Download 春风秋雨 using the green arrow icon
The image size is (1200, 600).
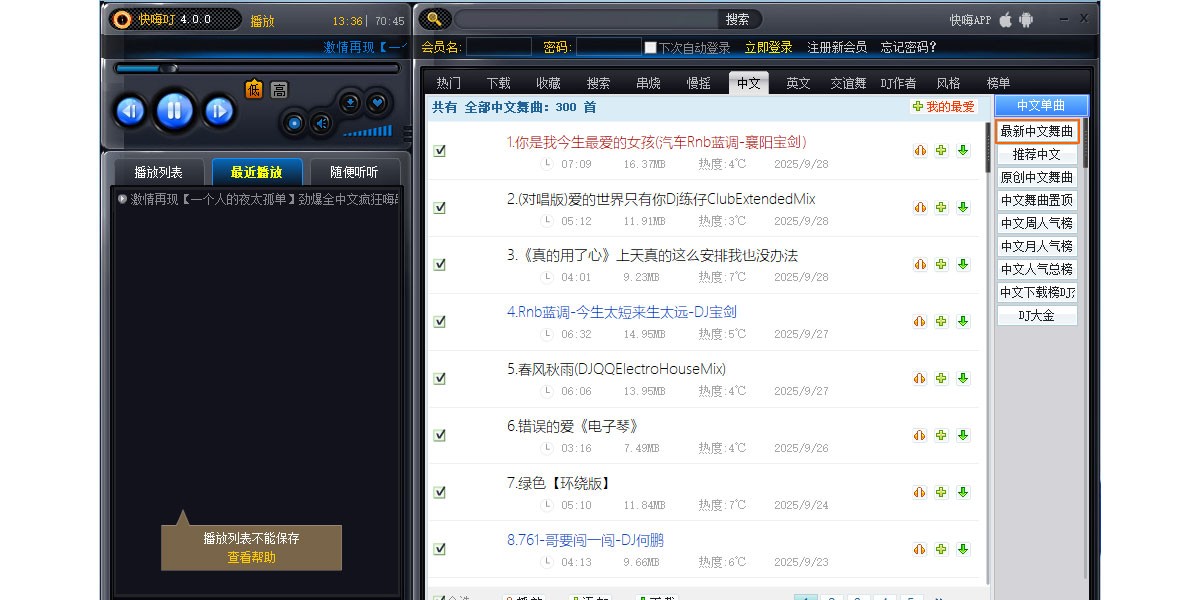point(962,378)
